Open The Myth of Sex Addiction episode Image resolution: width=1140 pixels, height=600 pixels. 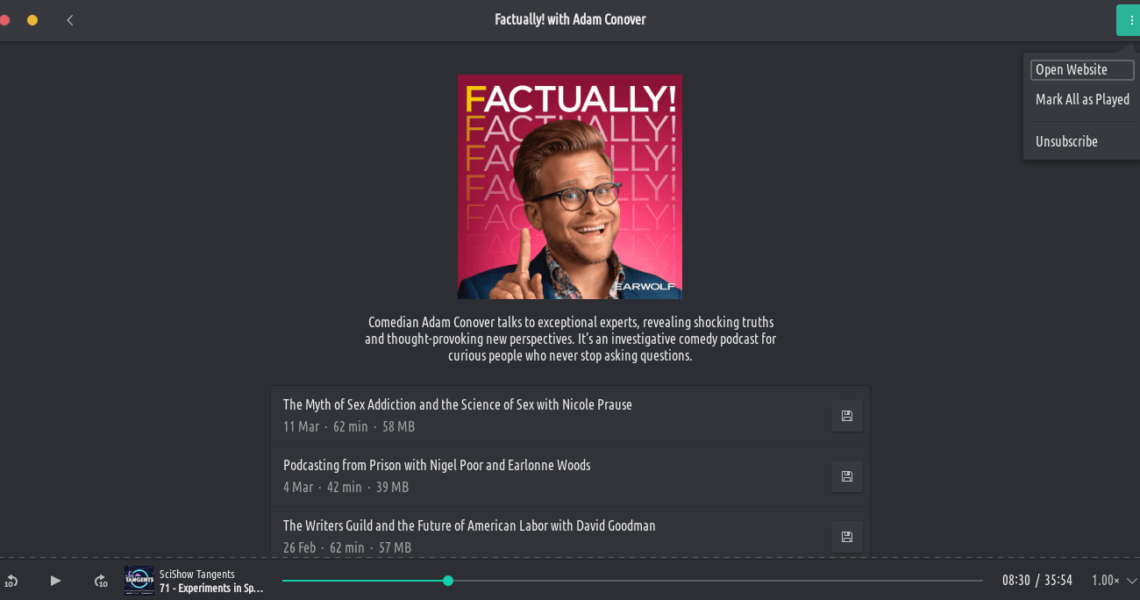point(457,404)
